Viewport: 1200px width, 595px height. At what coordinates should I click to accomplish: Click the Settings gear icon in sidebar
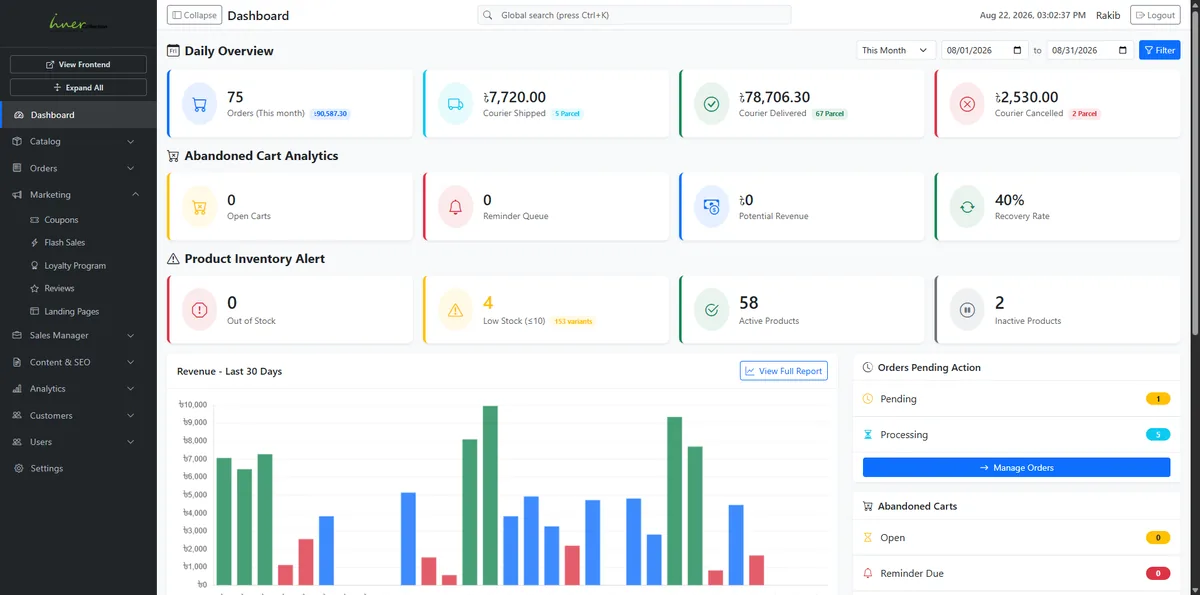(x=19, y=468)
